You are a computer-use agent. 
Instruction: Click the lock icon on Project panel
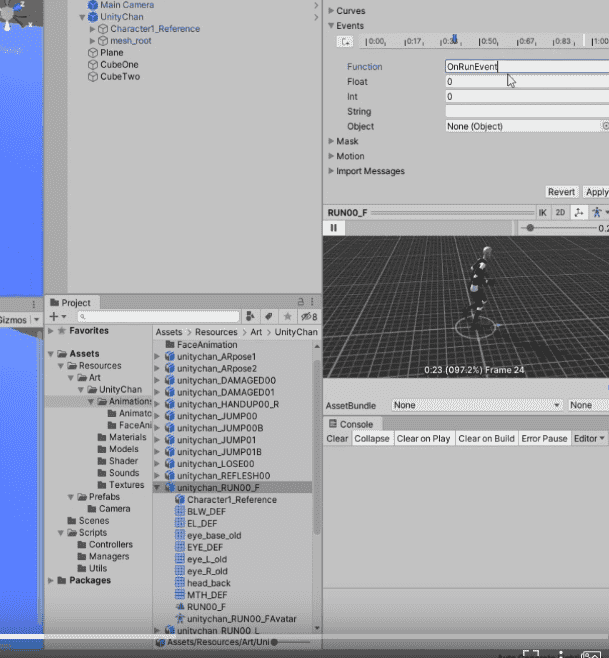click(299, 302)
